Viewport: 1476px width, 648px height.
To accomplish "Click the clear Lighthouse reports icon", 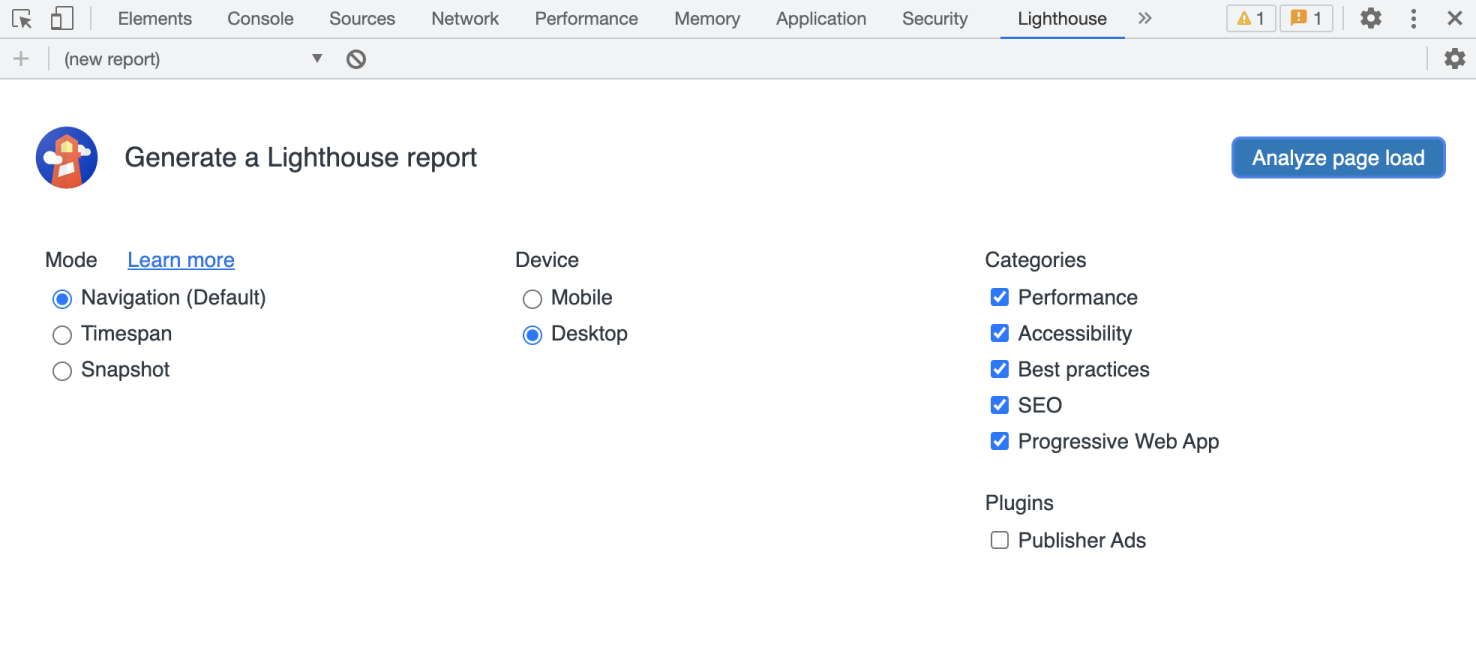I will point(355,58).
